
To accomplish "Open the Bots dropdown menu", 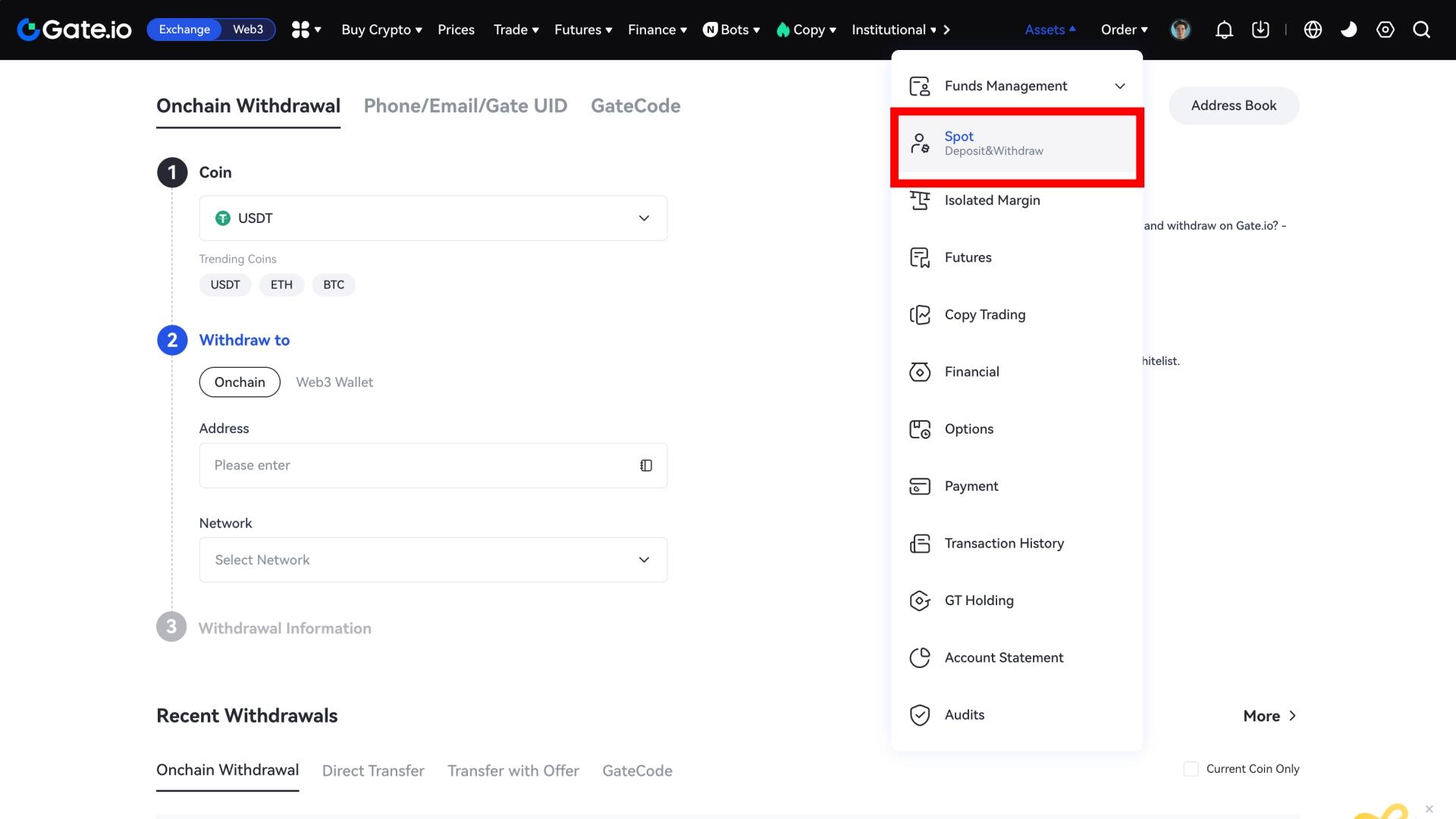I will point(732,30).
